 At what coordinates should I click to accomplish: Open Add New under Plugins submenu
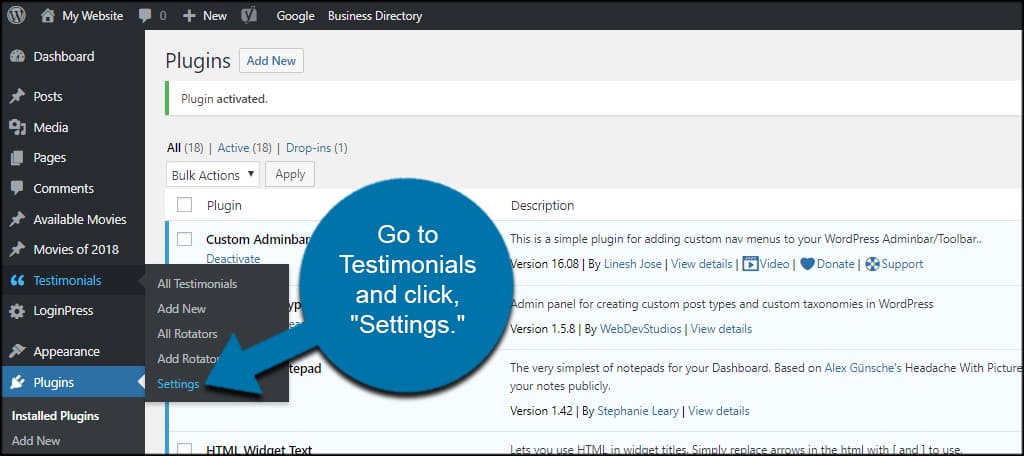pos(36,441)
